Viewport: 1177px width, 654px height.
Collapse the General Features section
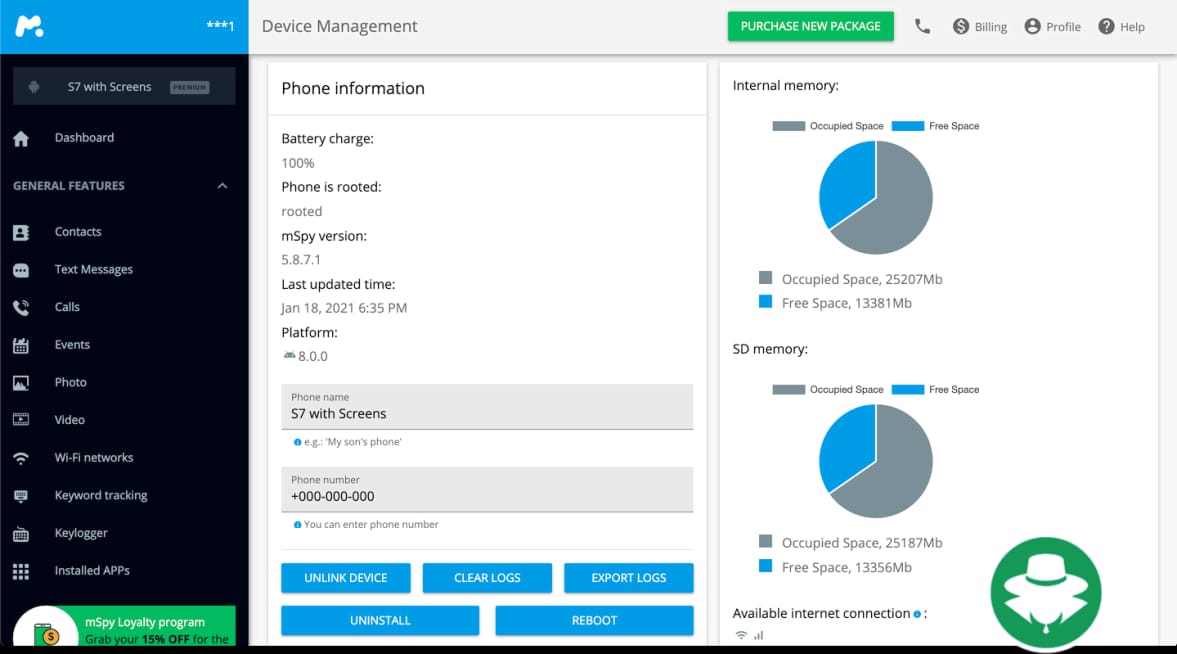(x=222, y=186)
